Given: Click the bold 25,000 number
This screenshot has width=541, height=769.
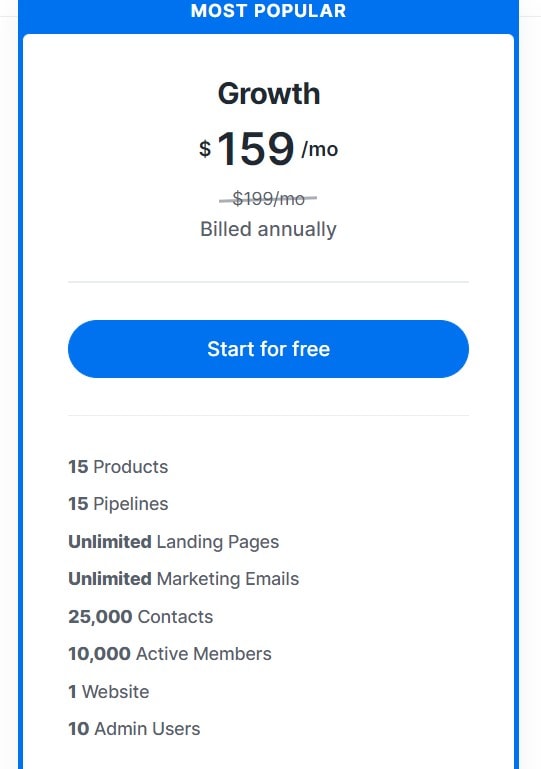Looking at the screenshot, I should (100, 616).
